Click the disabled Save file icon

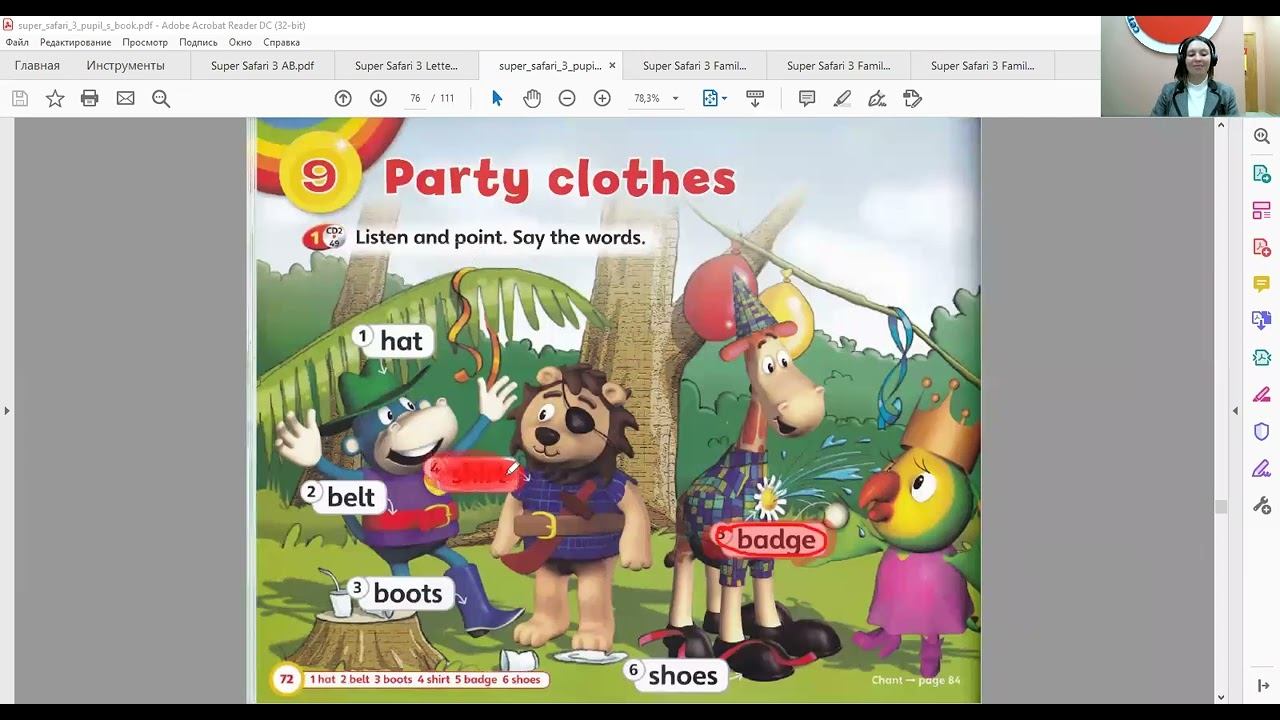(x=20, y=98)
